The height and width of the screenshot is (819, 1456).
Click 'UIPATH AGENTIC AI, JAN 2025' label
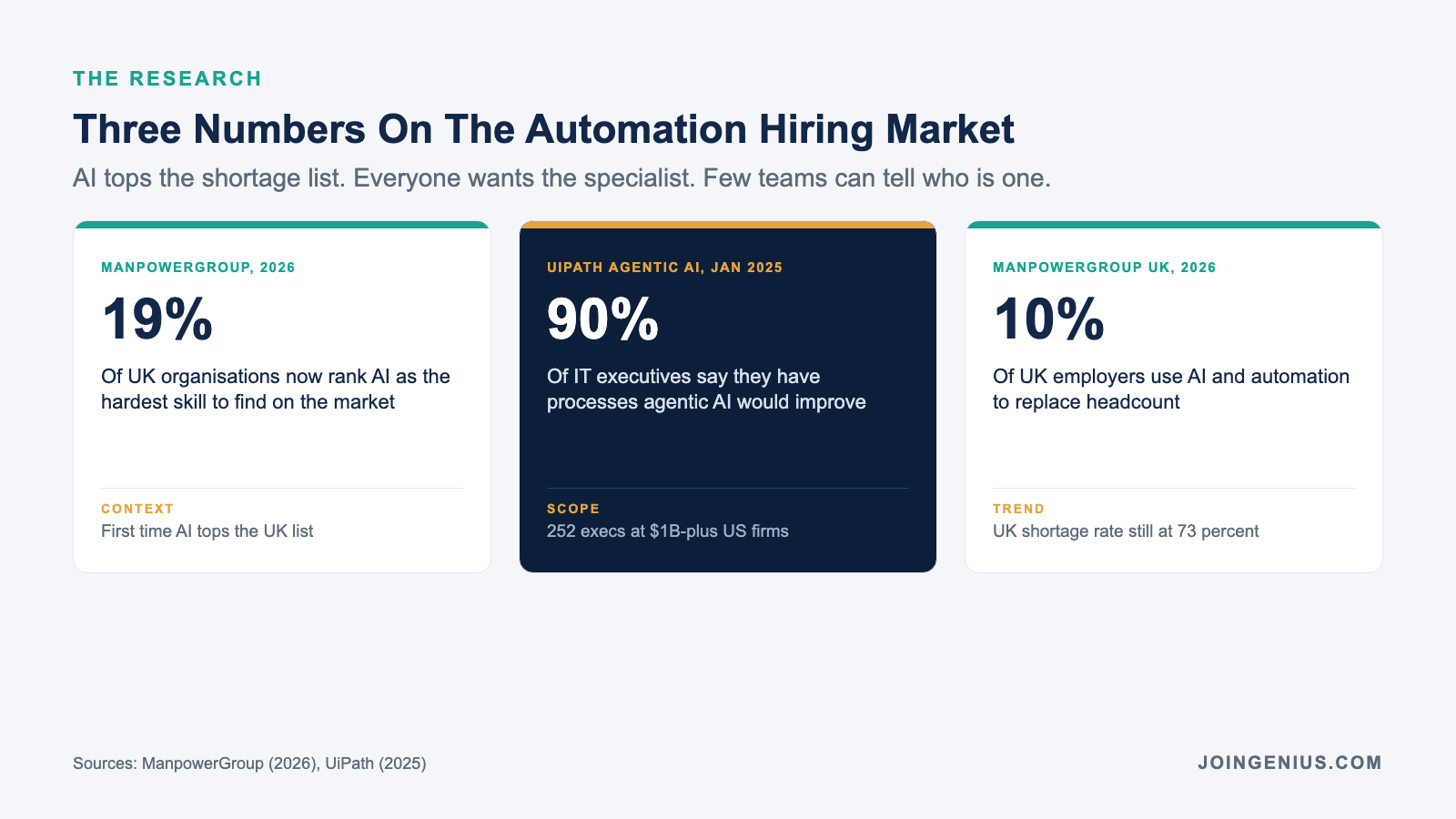coord(664,268)
